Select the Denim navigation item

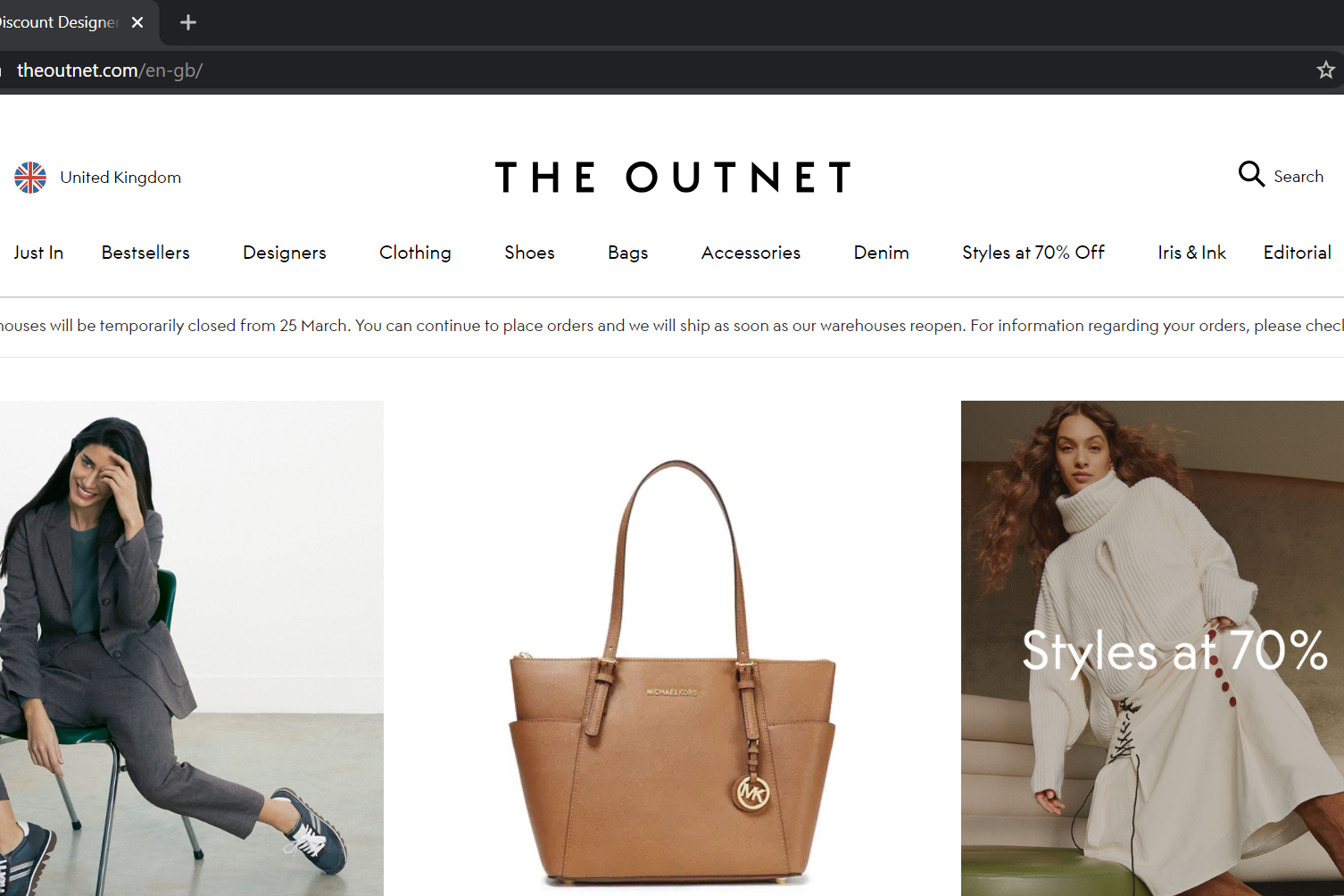tap(881, 253)
